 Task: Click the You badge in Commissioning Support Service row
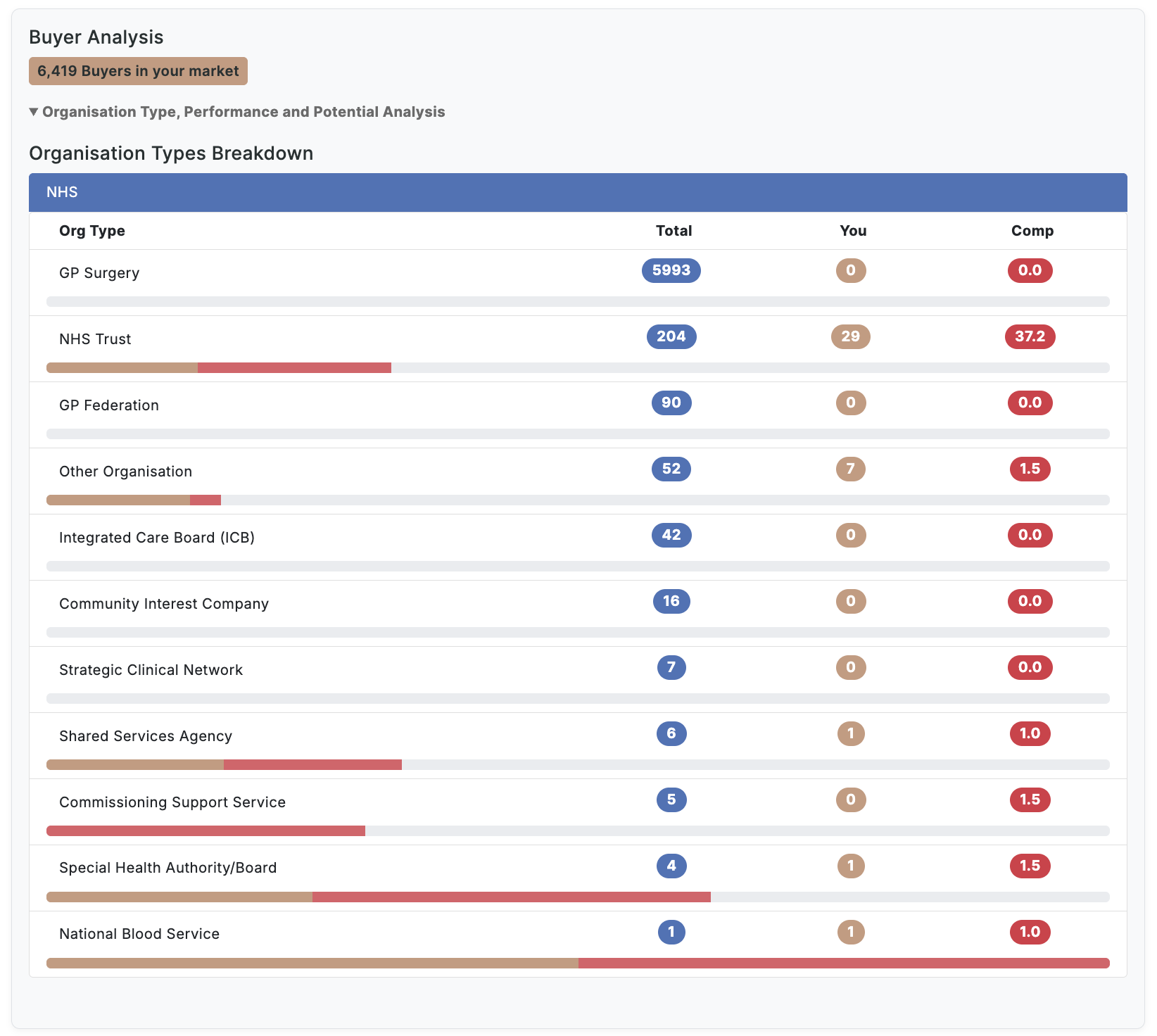[851, 800]
